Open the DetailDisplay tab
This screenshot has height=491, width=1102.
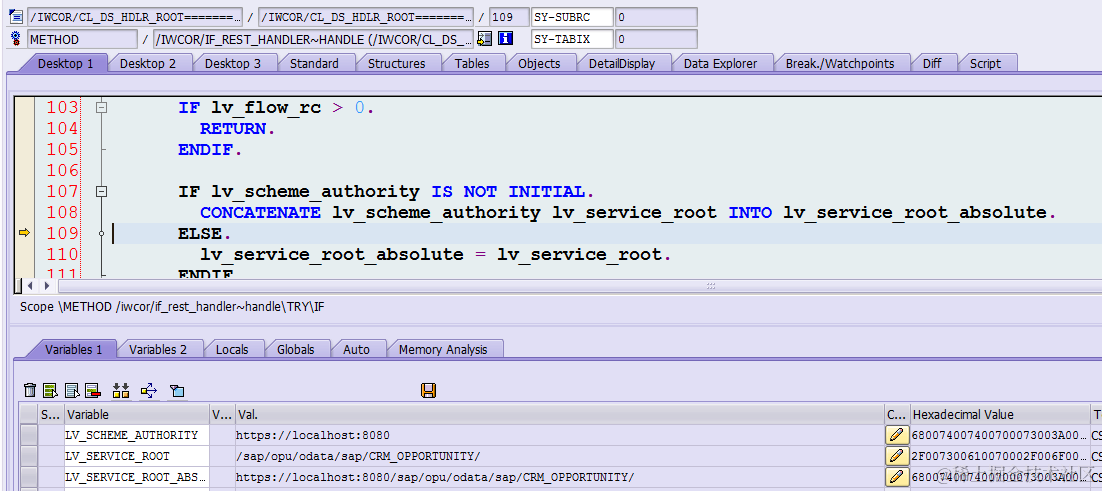tap(622, 63)
